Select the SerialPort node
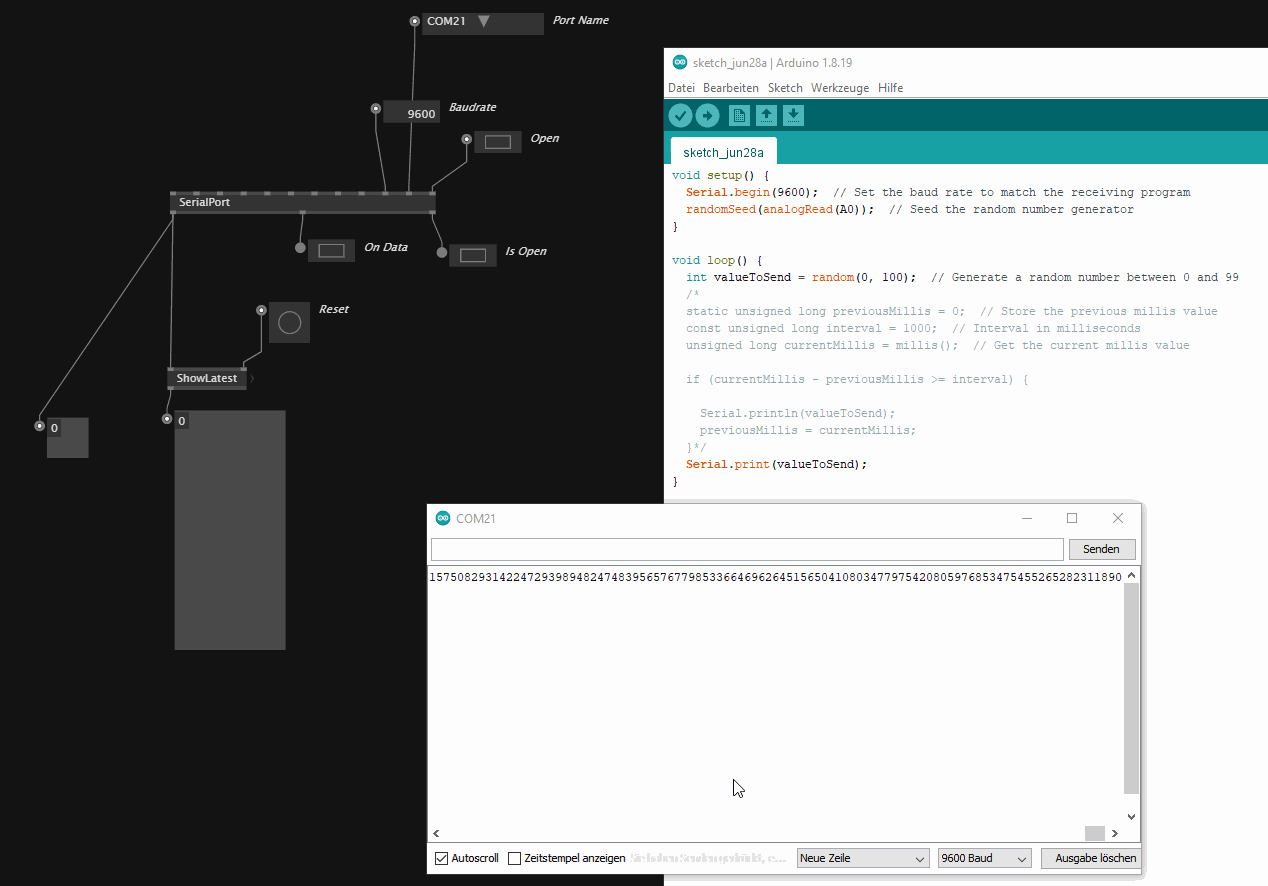This screenshot has width=1268, height=886. (303, 202)
